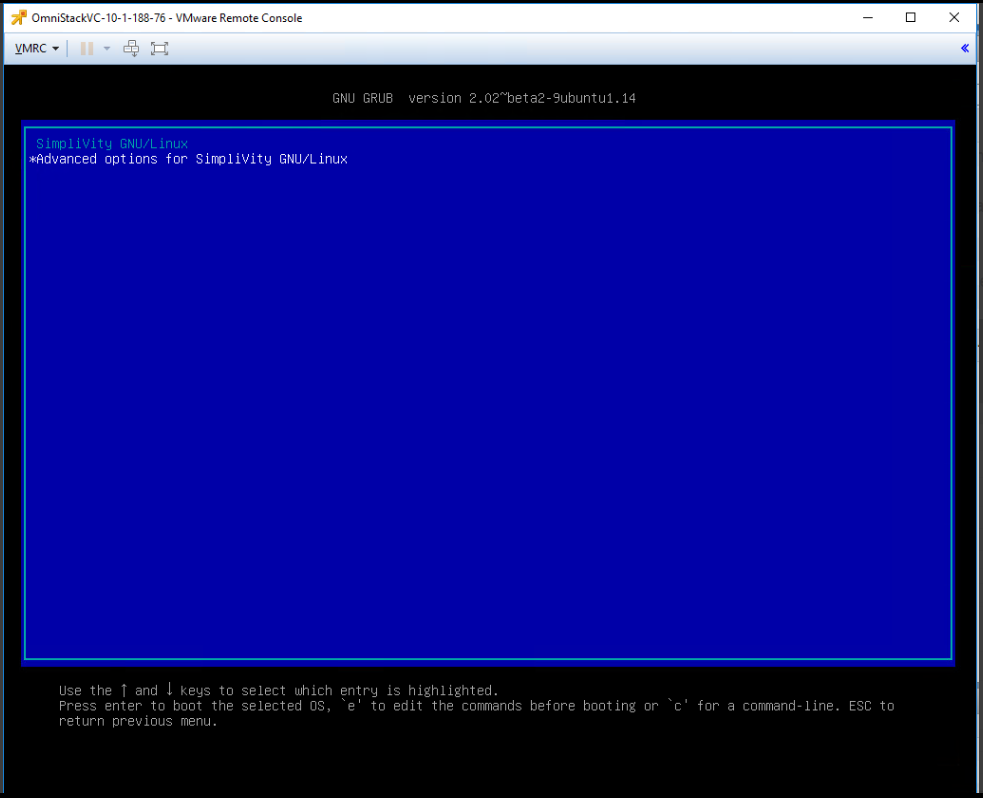Maximize the VMware Remote Console window
This screenshot has height=798, width=983.
click(911, 18)
